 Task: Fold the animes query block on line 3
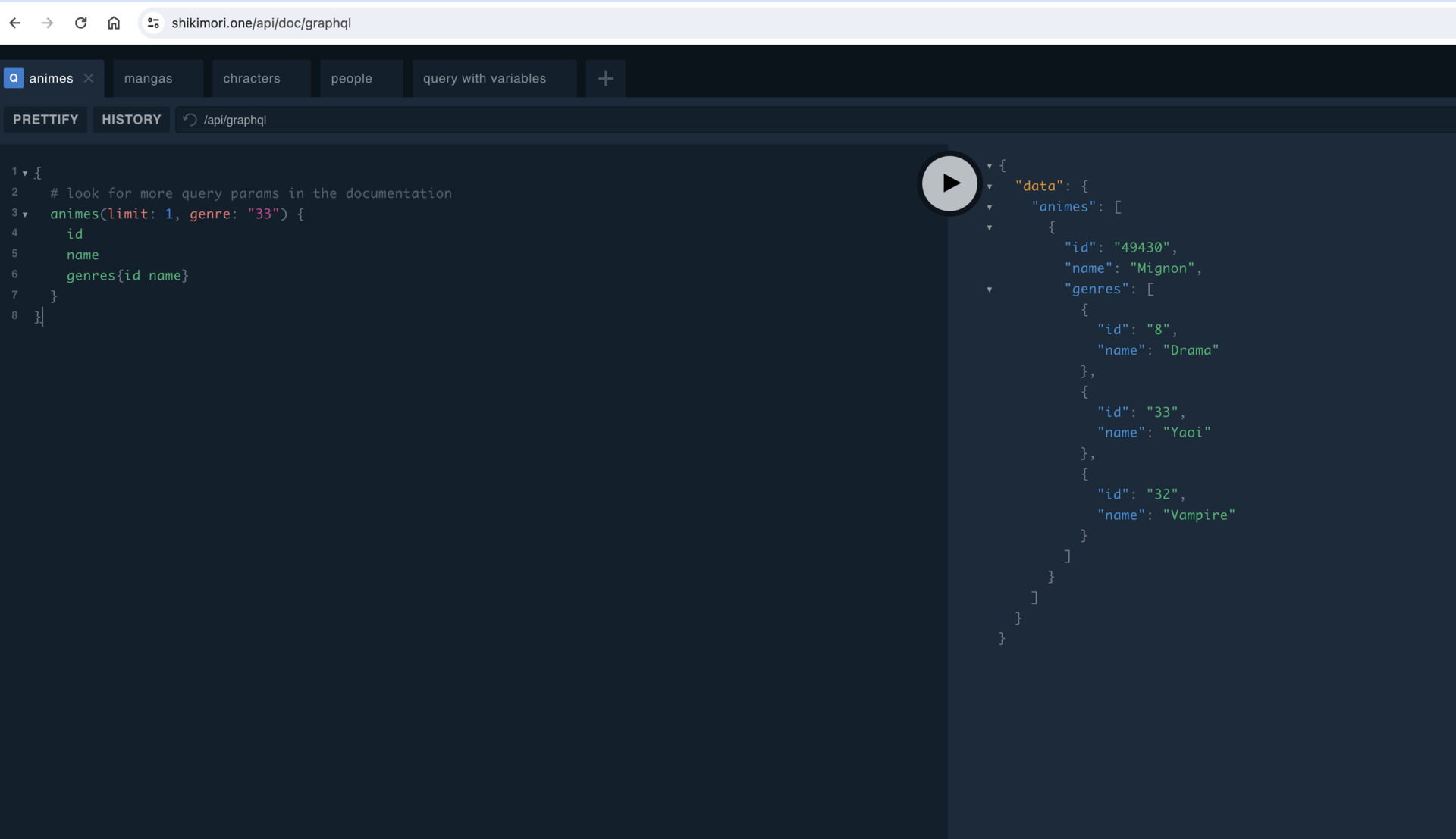25,214
